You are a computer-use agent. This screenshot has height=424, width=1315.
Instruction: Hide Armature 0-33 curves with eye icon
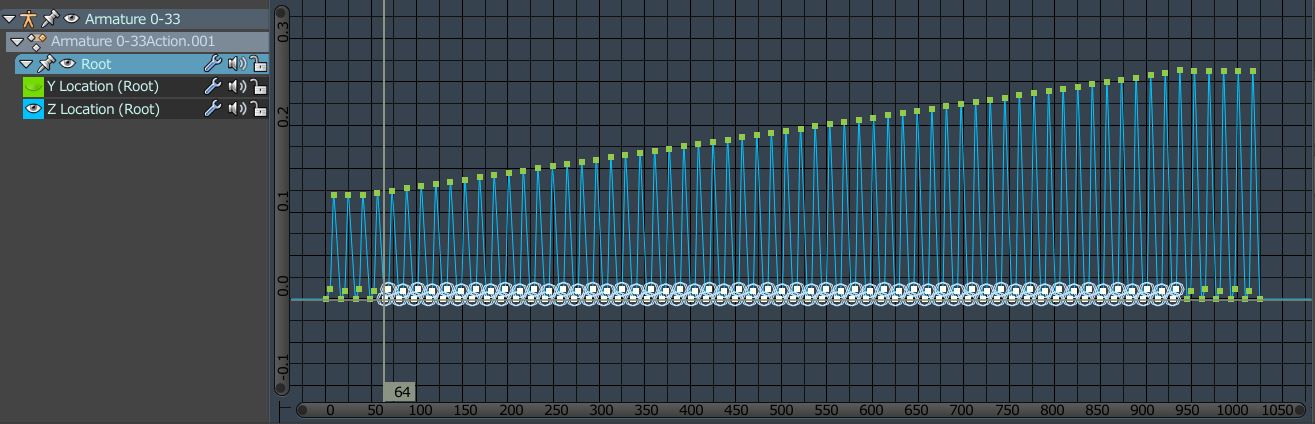pyautogui.click(x=71, y=19)
